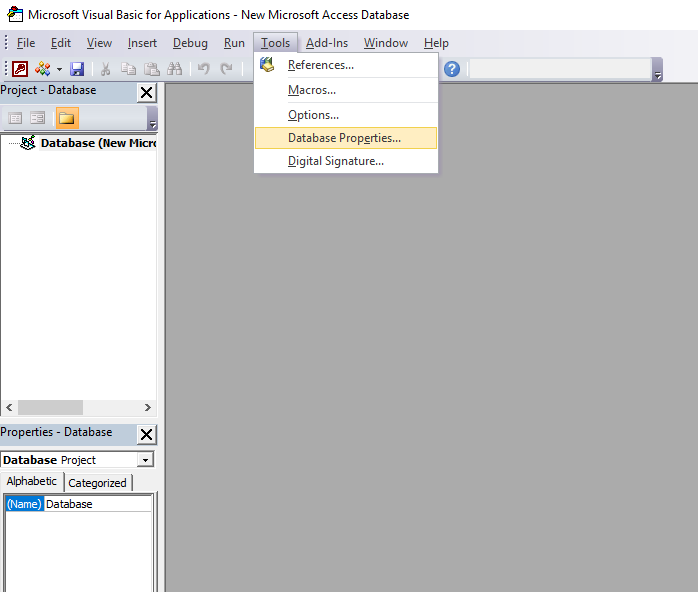Click the References book icon in menu
698x592 pixels.
(267, 65)
